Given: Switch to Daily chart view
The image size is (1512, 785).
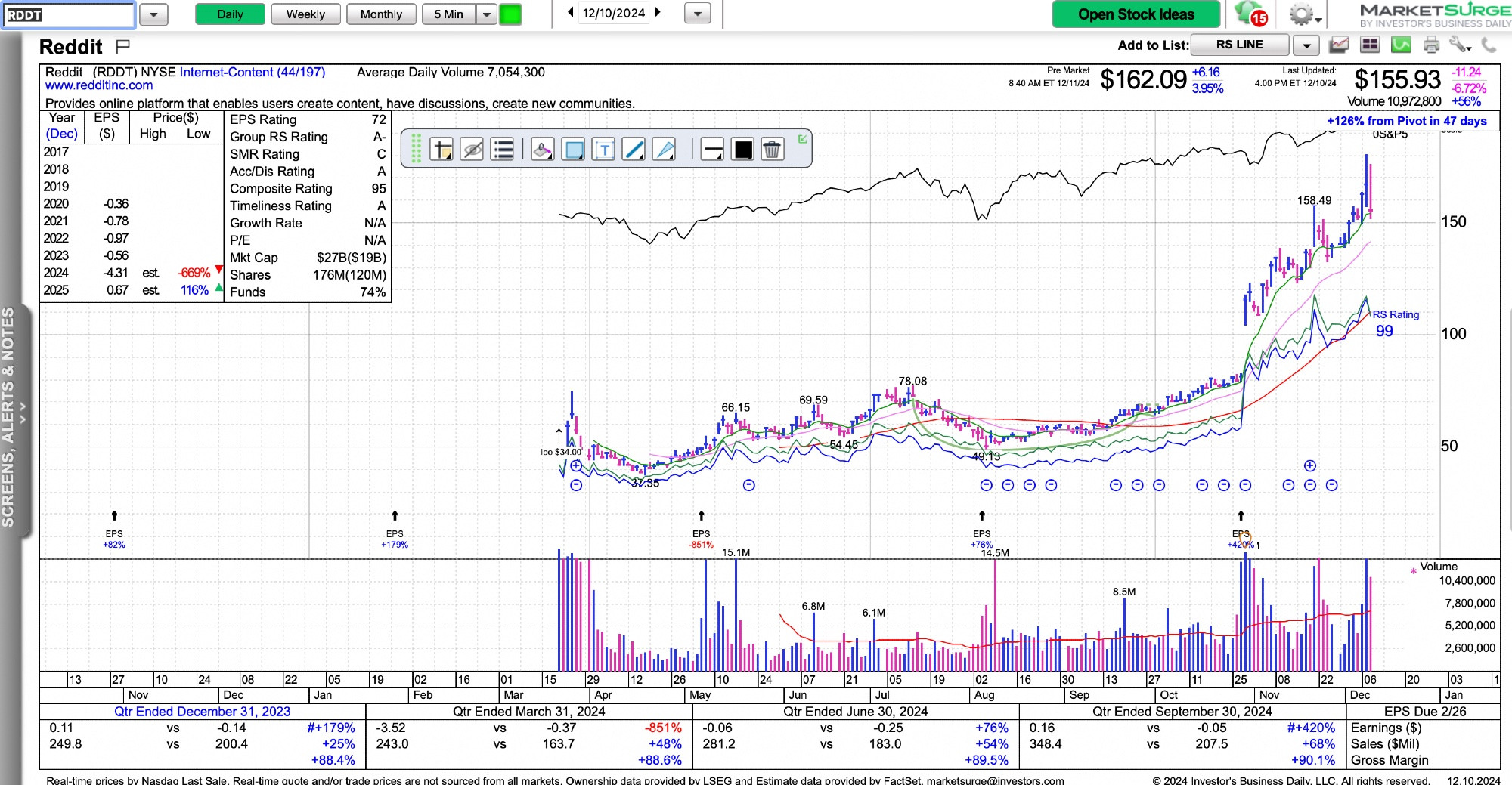Looking at the screenshot, I should [230, 14].
